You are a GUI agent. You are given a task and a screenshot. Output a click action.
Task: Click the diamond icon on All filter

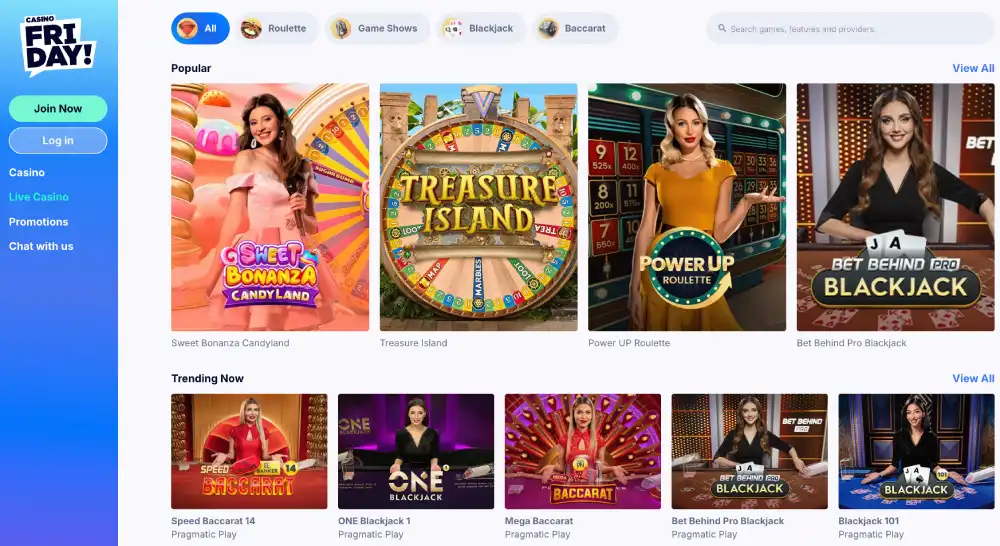point(188,28)
